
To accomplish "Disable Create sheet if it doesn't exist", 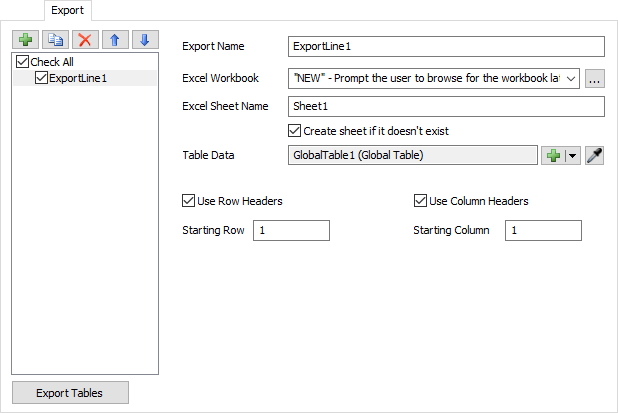I will [x=294, y=130].
